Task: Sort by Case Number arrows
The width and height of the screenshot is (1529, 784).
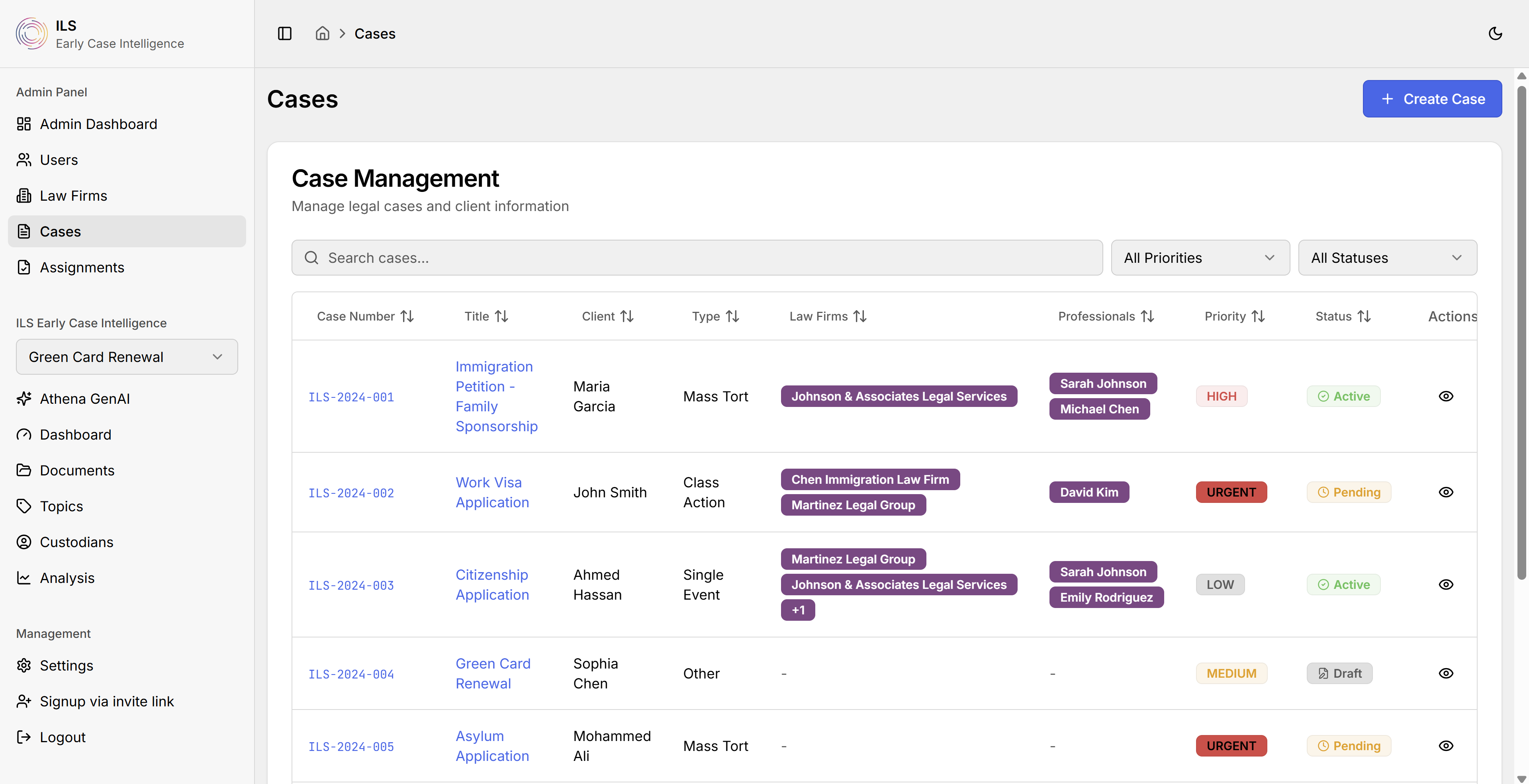Action: [407, 316]
